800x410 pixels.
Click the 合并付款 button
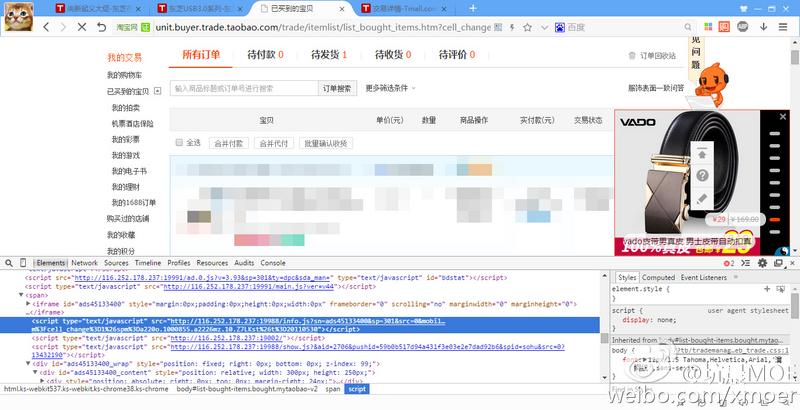(229, 143)
